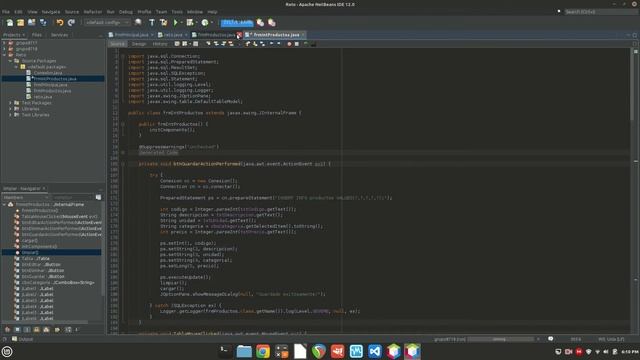Expand the grupo8717 project node
640x360 pixels.
coord(4,42)
